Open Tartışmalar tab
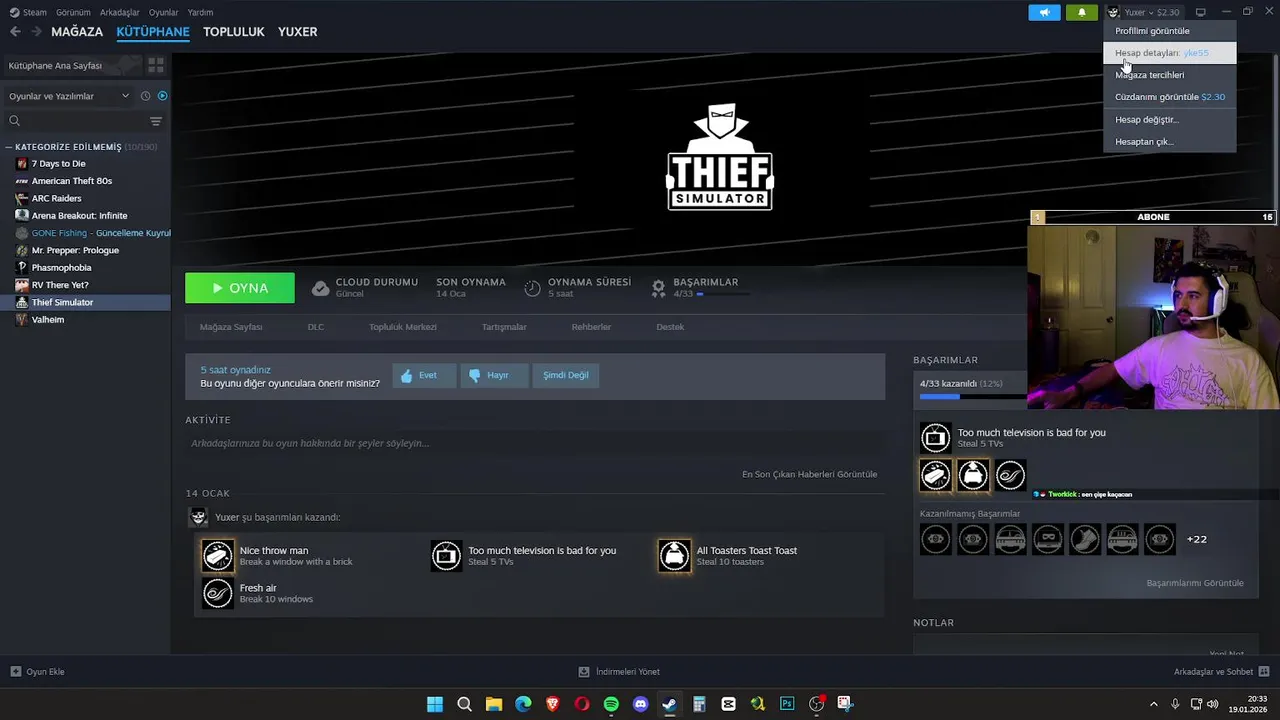 pos(504,327)
